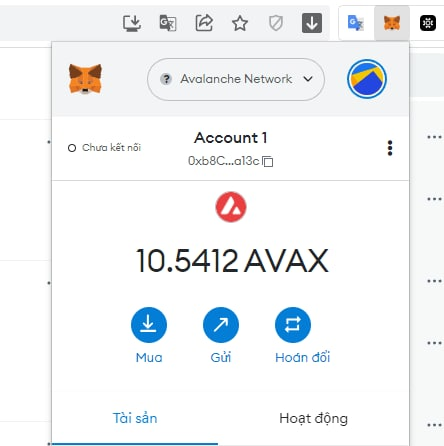The image size is (444, 446).
Task: Copy the account address 0xb8C...a13c
Action: [x=230, y=161]
